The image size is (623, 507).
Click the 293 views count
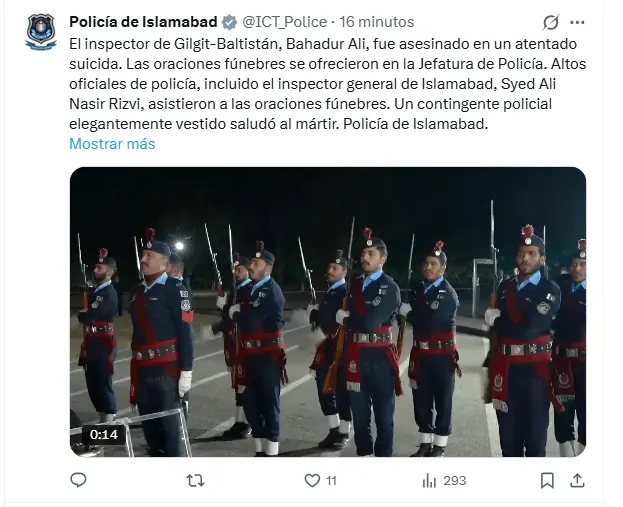(454, 480)
